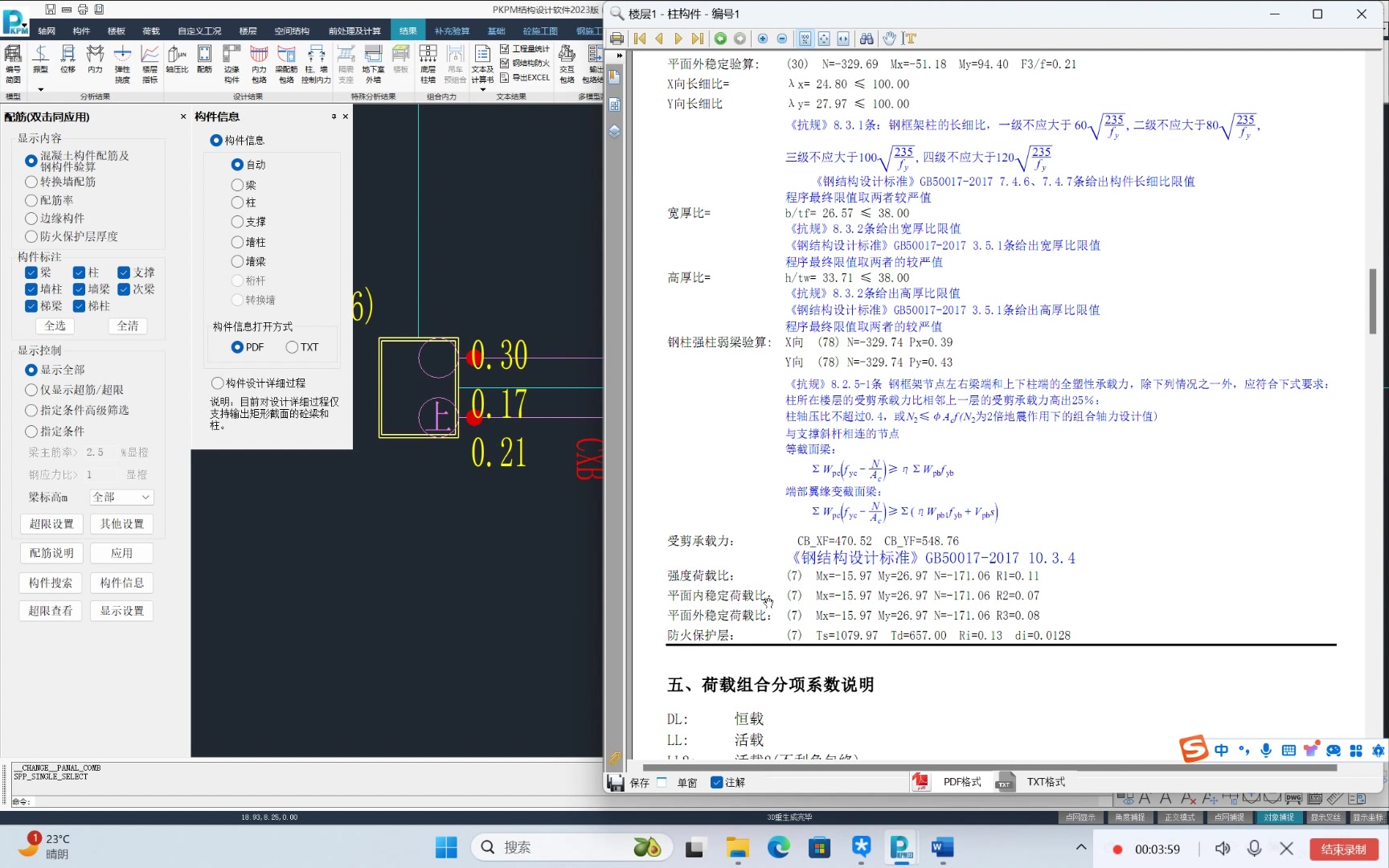This screenshot has width=1389, height=868.
Task: Enable the 次梁 annotation checkbox
Action: click(125, 289)
